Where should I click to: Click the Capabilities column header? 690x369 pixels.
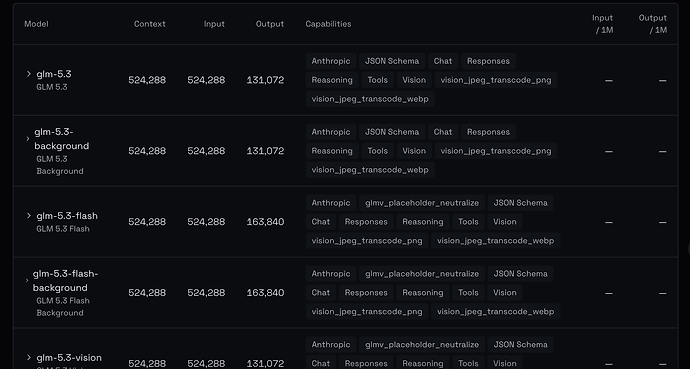tap(328, 24)
